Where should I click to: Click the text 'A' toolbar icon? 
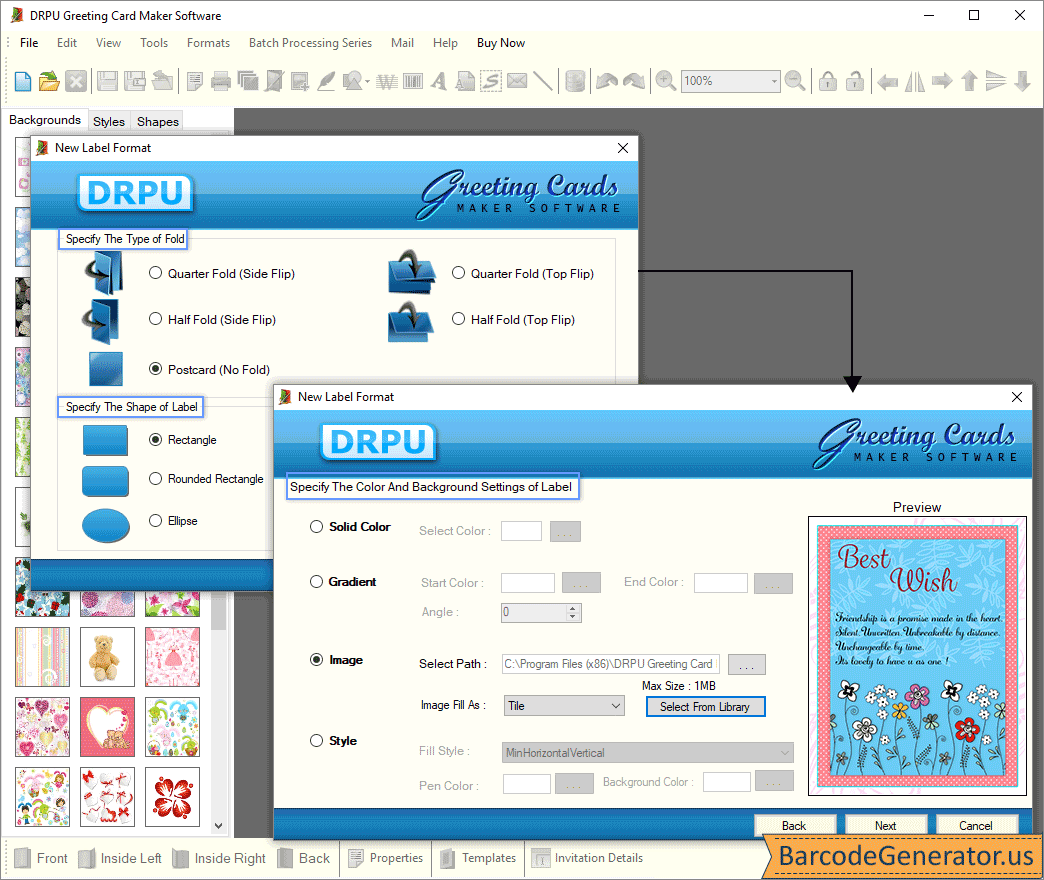[439, 81]
